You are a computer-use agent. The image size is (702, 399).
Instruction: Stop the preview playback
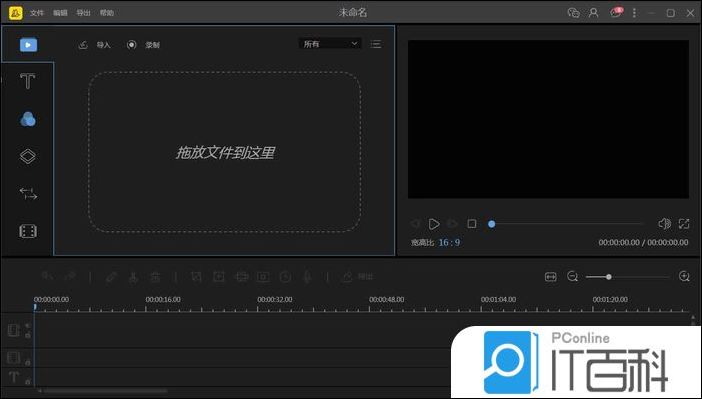(x=472, y=223)
